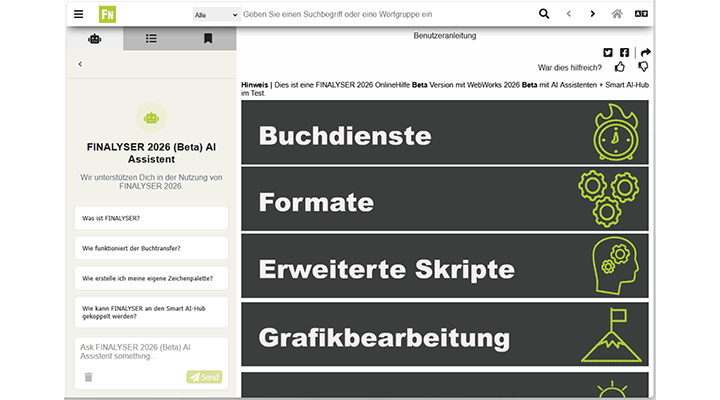
Task: Click the FINALYSER 2026 (Beta) AI Assistent heading
Action: 151,153
